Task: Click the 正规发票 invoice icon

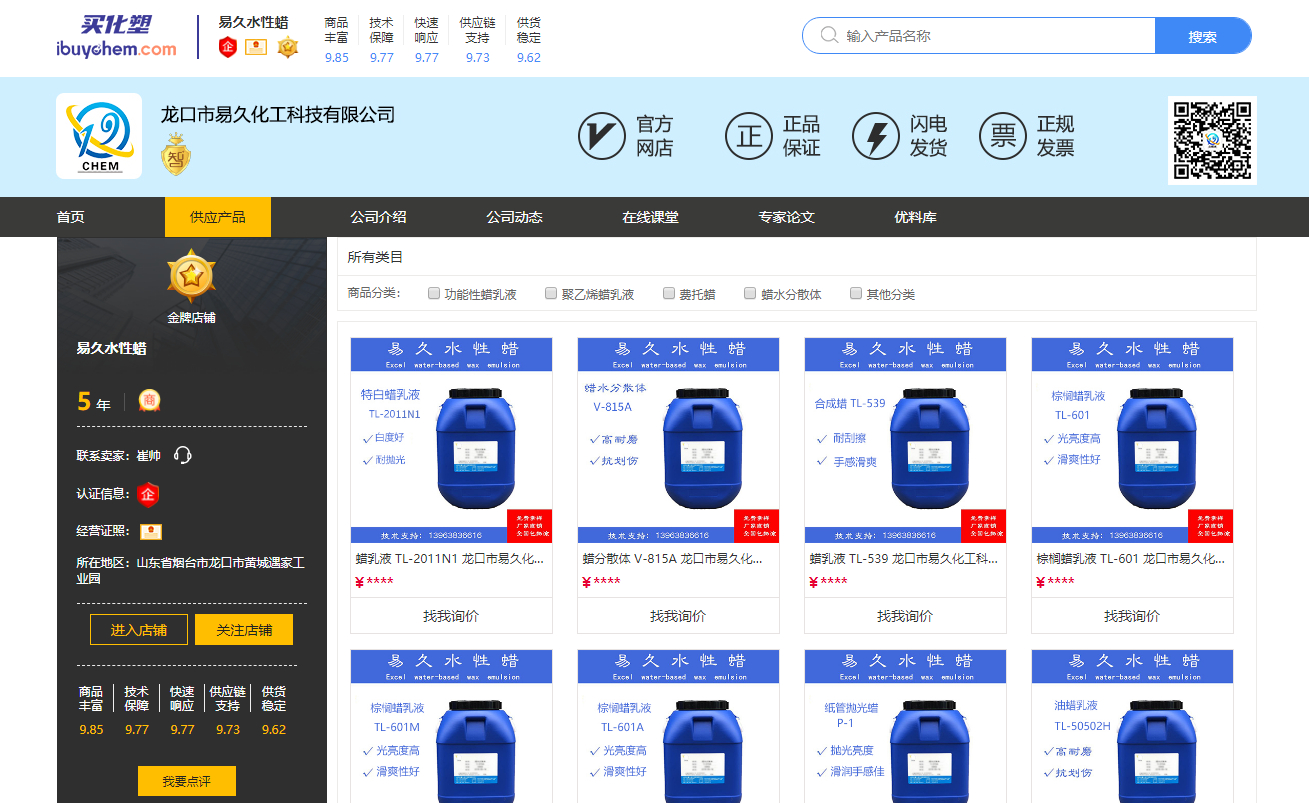Action: click(1002, 136)
